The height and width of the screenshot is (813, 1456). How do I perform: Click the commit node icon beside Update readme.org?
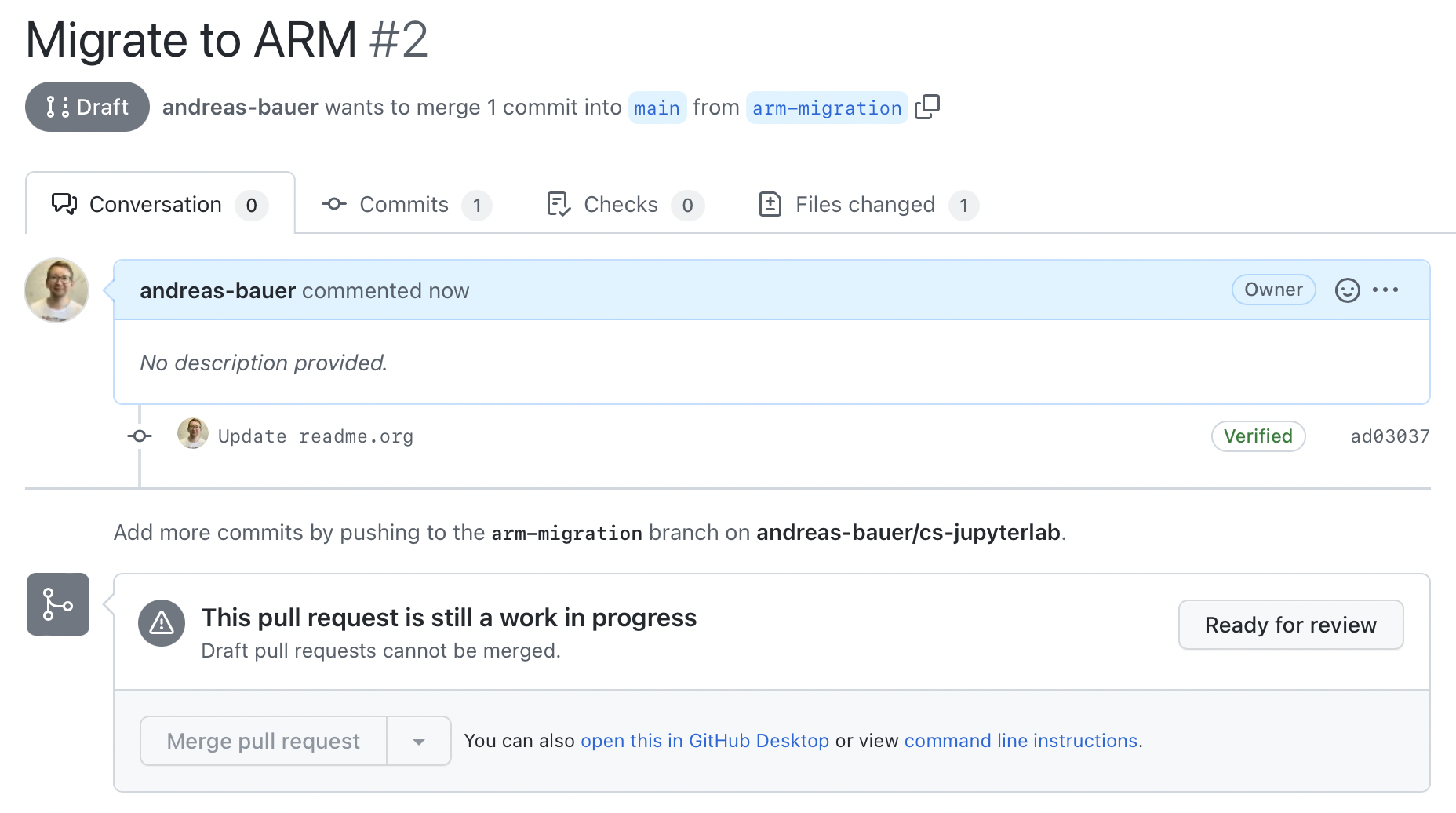(x=140, y=436)
